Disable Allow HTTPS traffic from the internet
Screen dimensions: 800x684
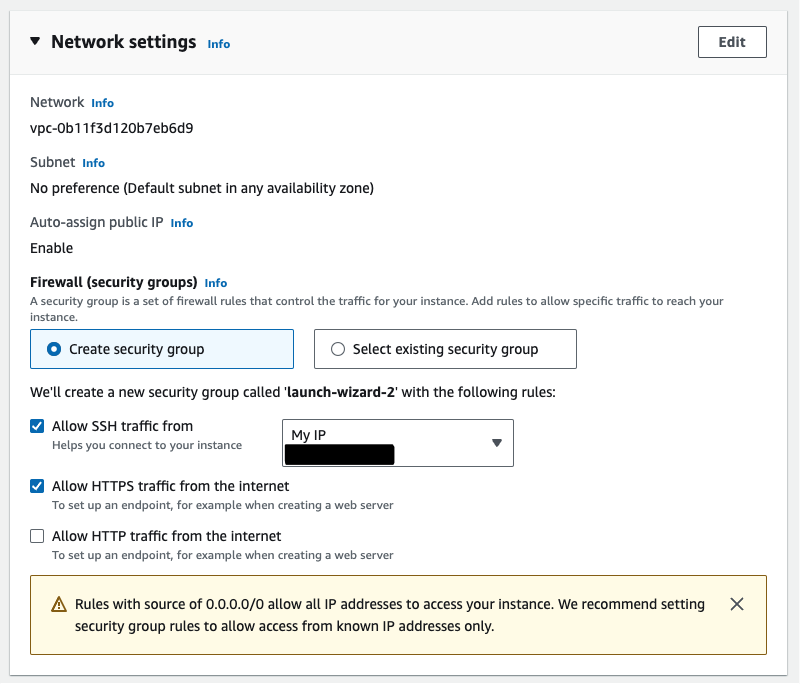coord(37,486)
